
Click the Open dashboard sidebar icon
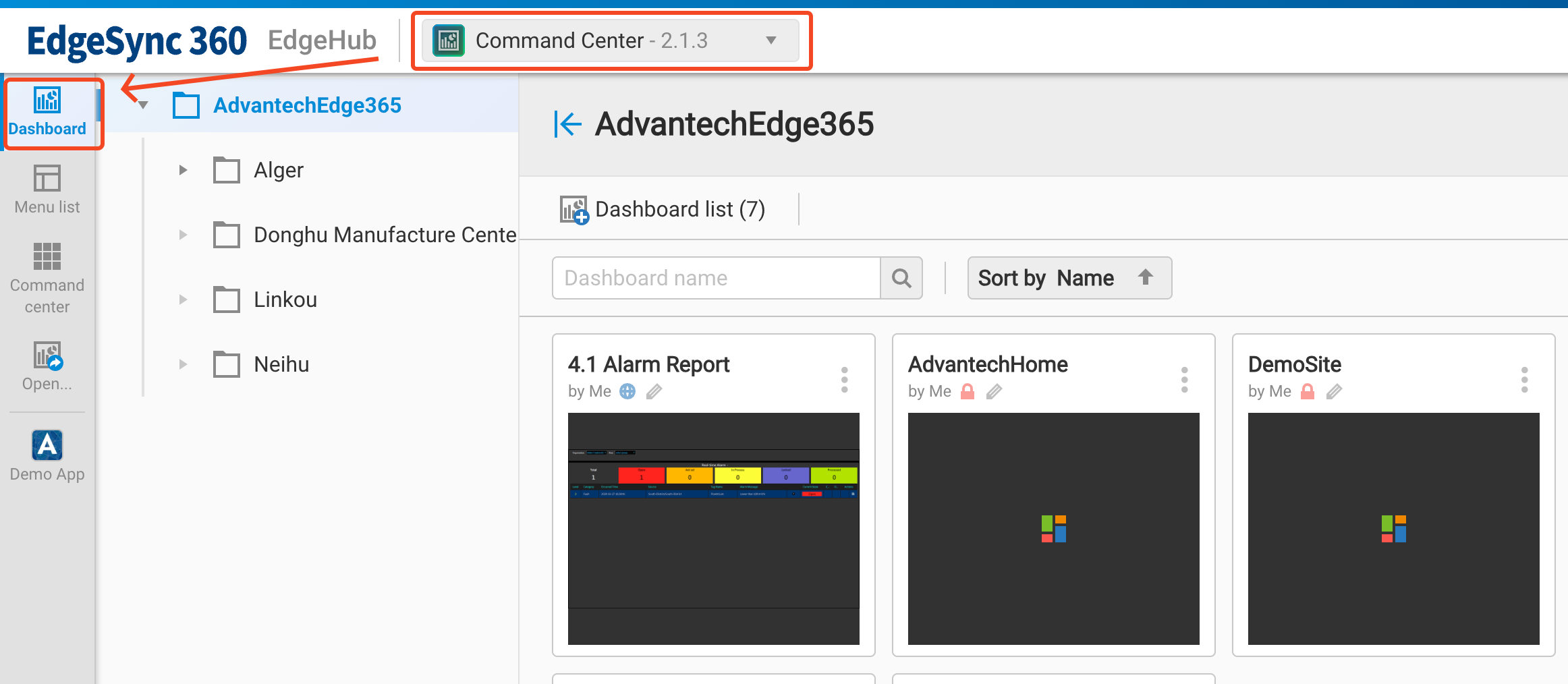pos(47,366)
